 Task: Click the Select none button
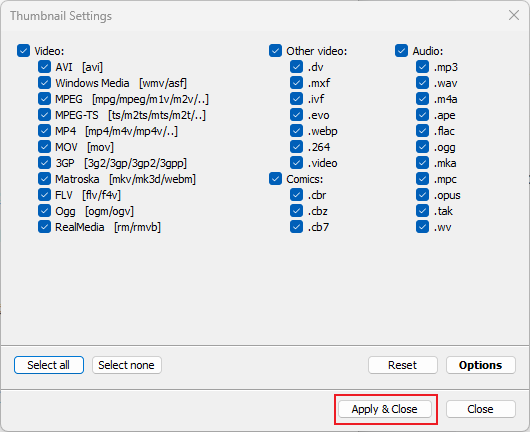(x=127, y=365)
